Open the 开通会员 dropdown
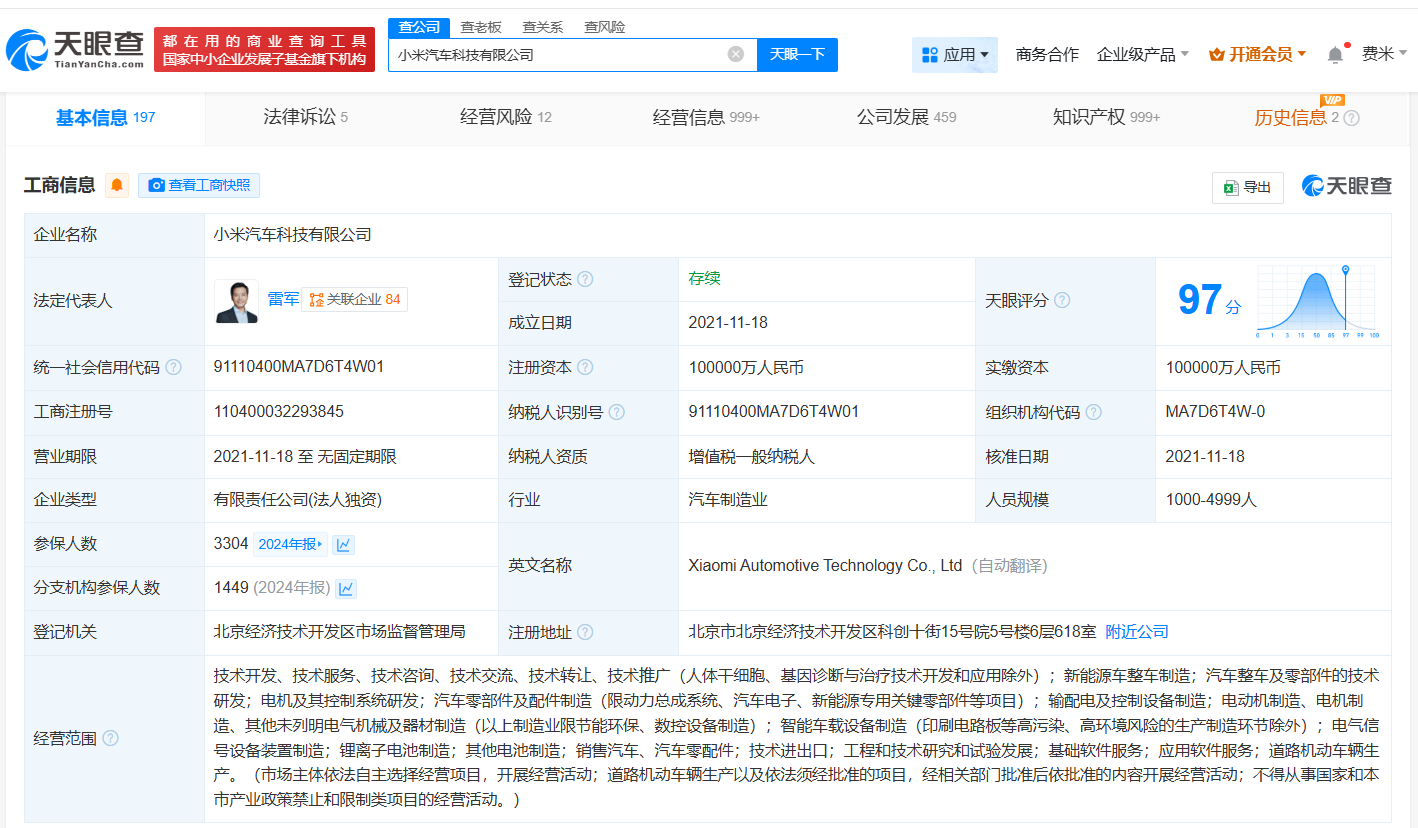 click(x=1258, y=55)
